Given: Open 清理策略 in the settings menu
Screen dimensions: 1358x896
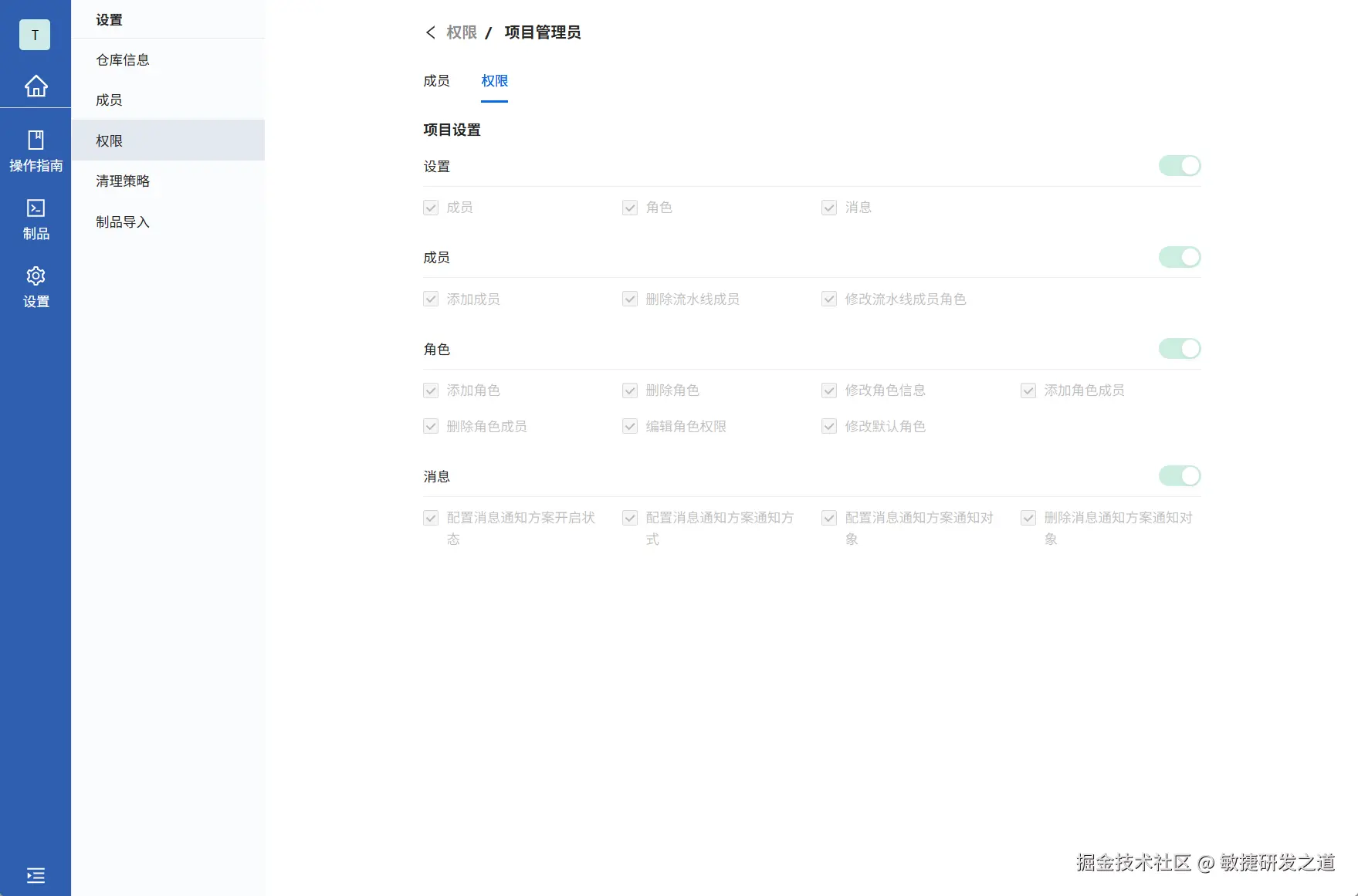Looking at the screenshot, I should point(122,181).
